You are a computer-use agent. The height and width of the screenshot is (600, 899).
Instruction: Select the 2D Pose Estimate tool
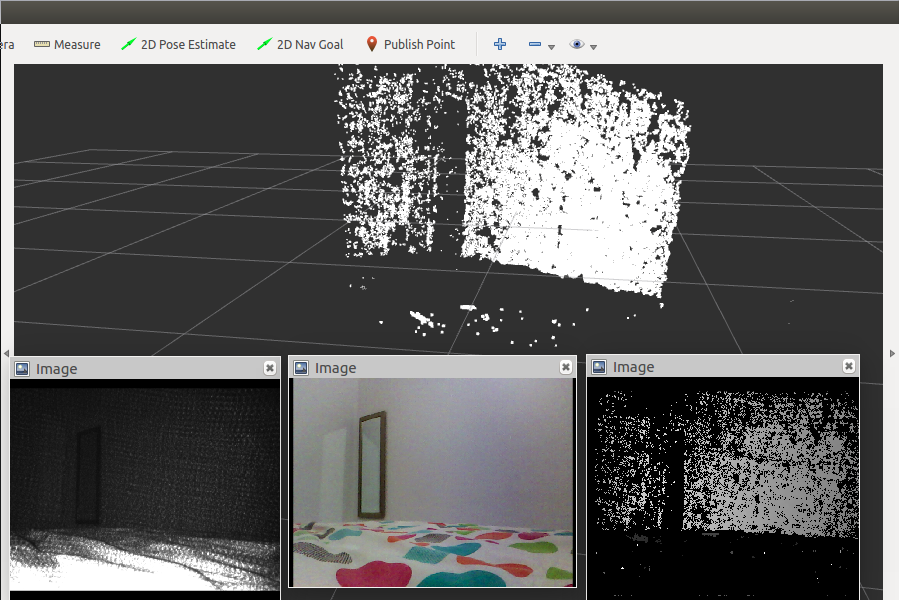tap(178, 44)
